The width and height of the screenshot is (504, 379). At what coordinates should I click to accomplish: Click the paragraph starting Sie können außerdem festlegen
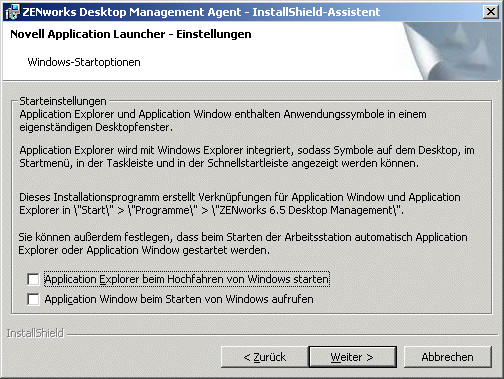coord(243,244)
